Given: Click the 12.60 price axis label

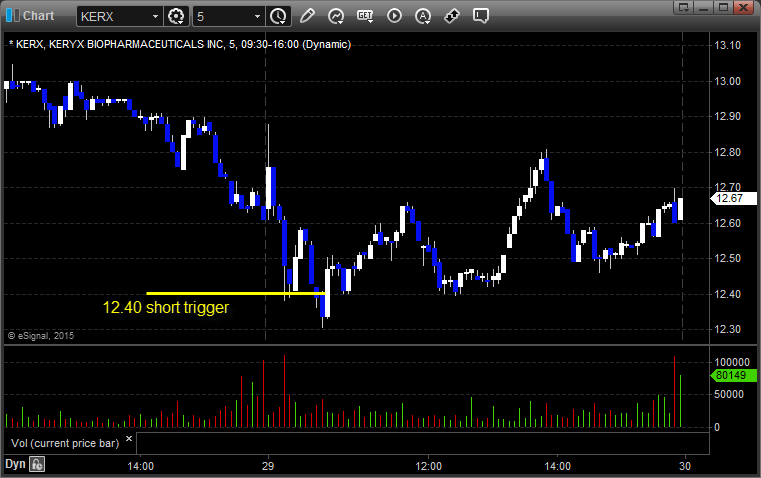Looking at the screenshot, I should [x=728, y=223].
